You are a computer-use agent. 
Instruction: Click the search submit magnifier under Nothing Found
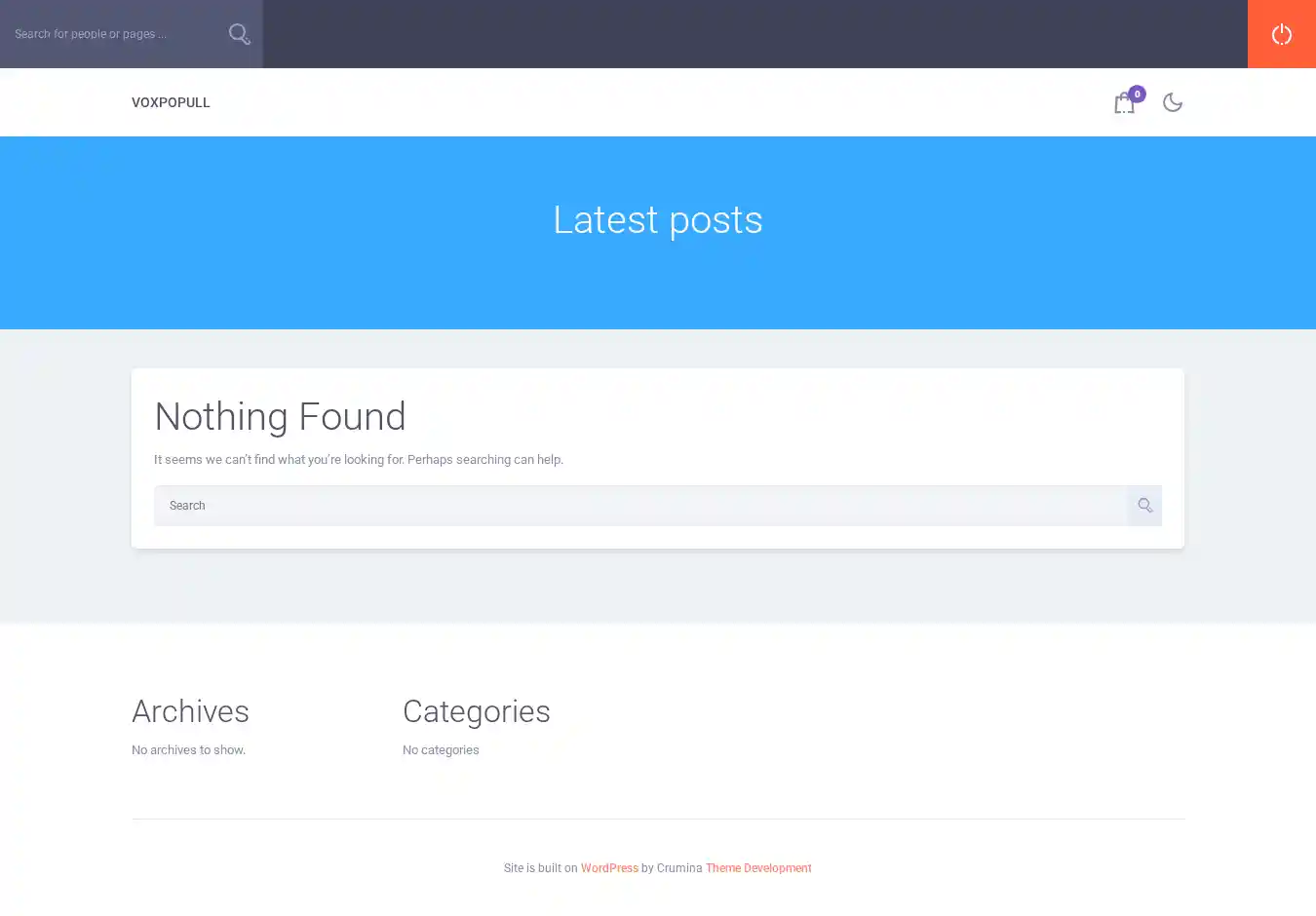coord(1144,506)
